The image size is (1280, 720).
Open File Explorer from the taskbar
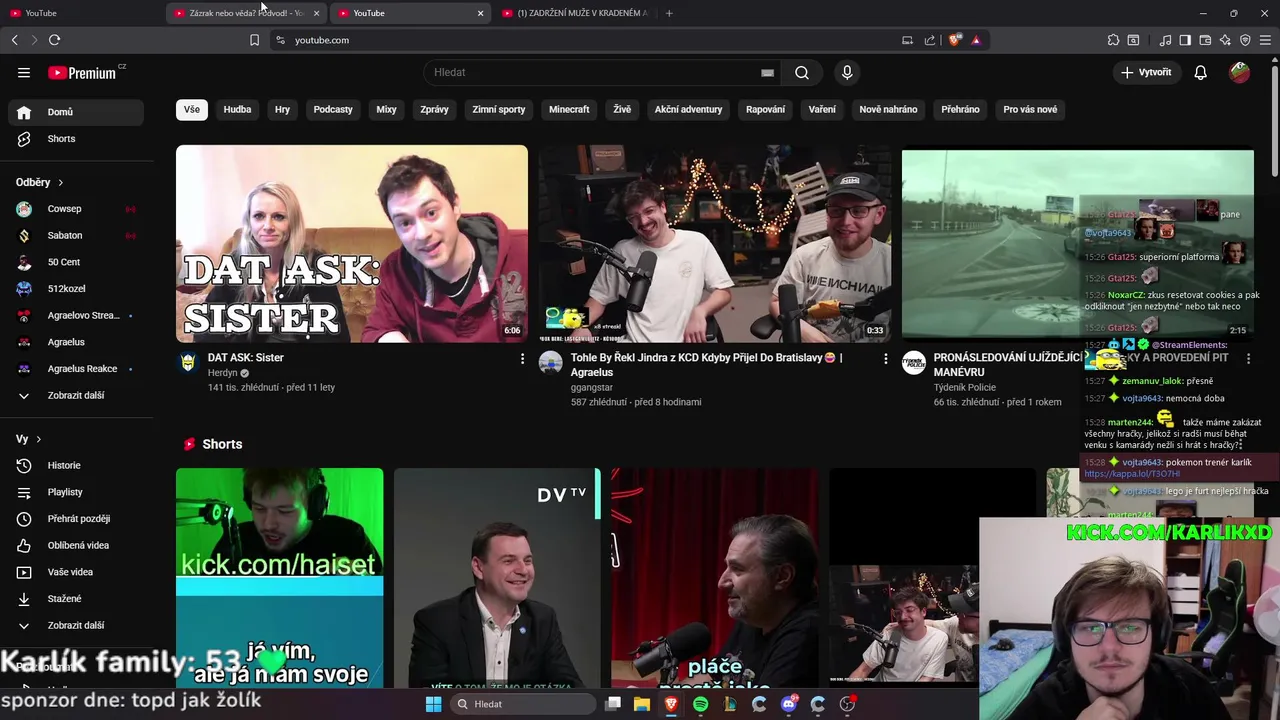(x=642, y=704)
